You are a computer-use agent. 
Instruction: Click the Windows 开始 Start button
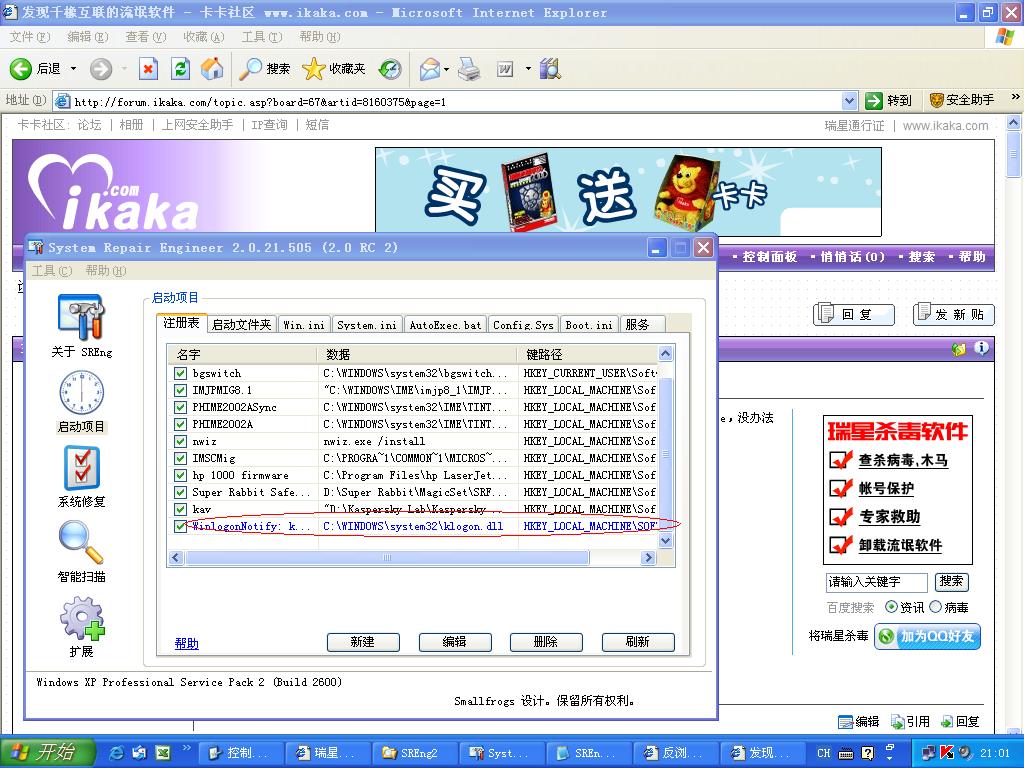[47, 753]
